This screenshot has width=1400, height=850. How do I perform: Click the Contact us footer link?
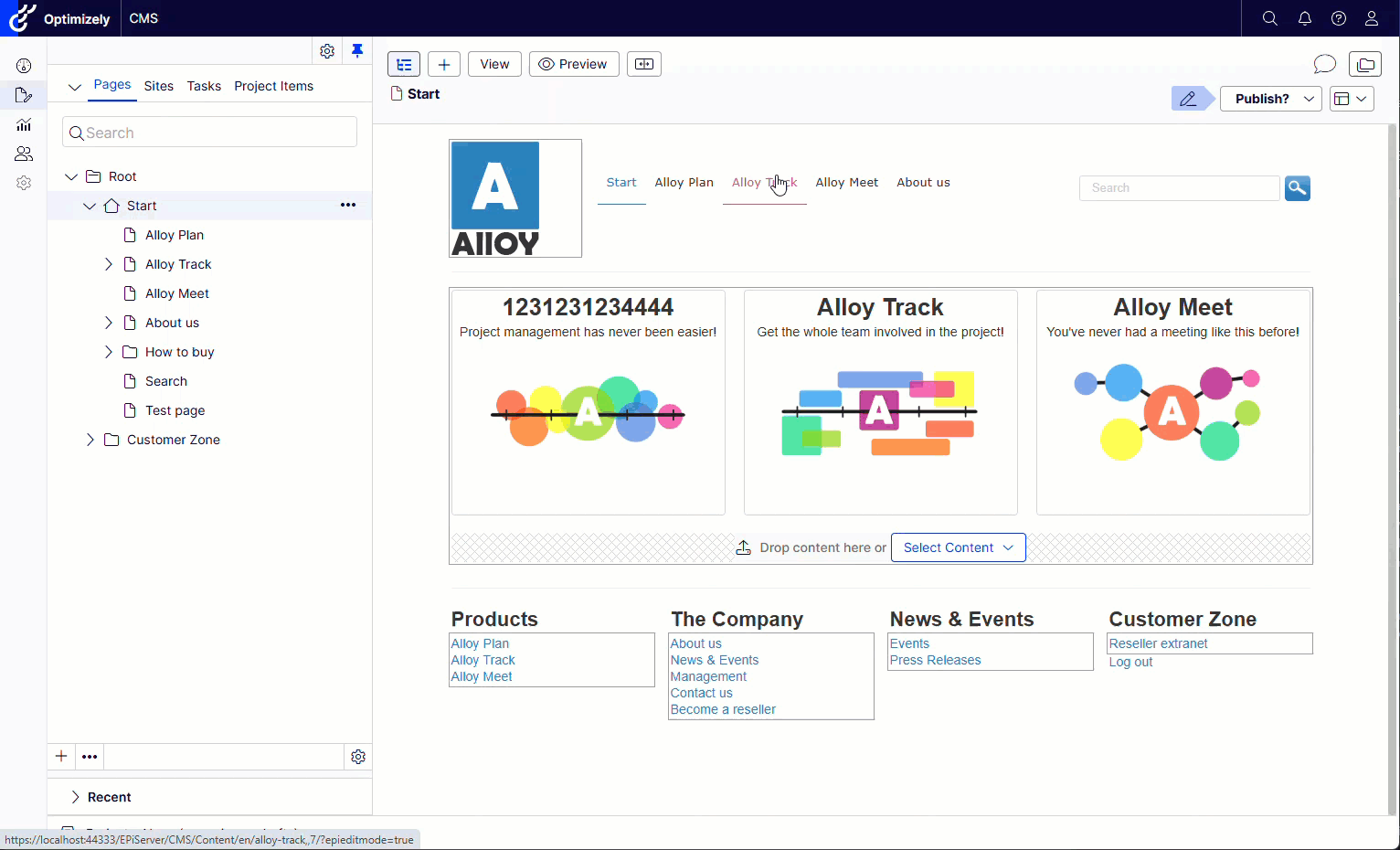click(701, 693)
